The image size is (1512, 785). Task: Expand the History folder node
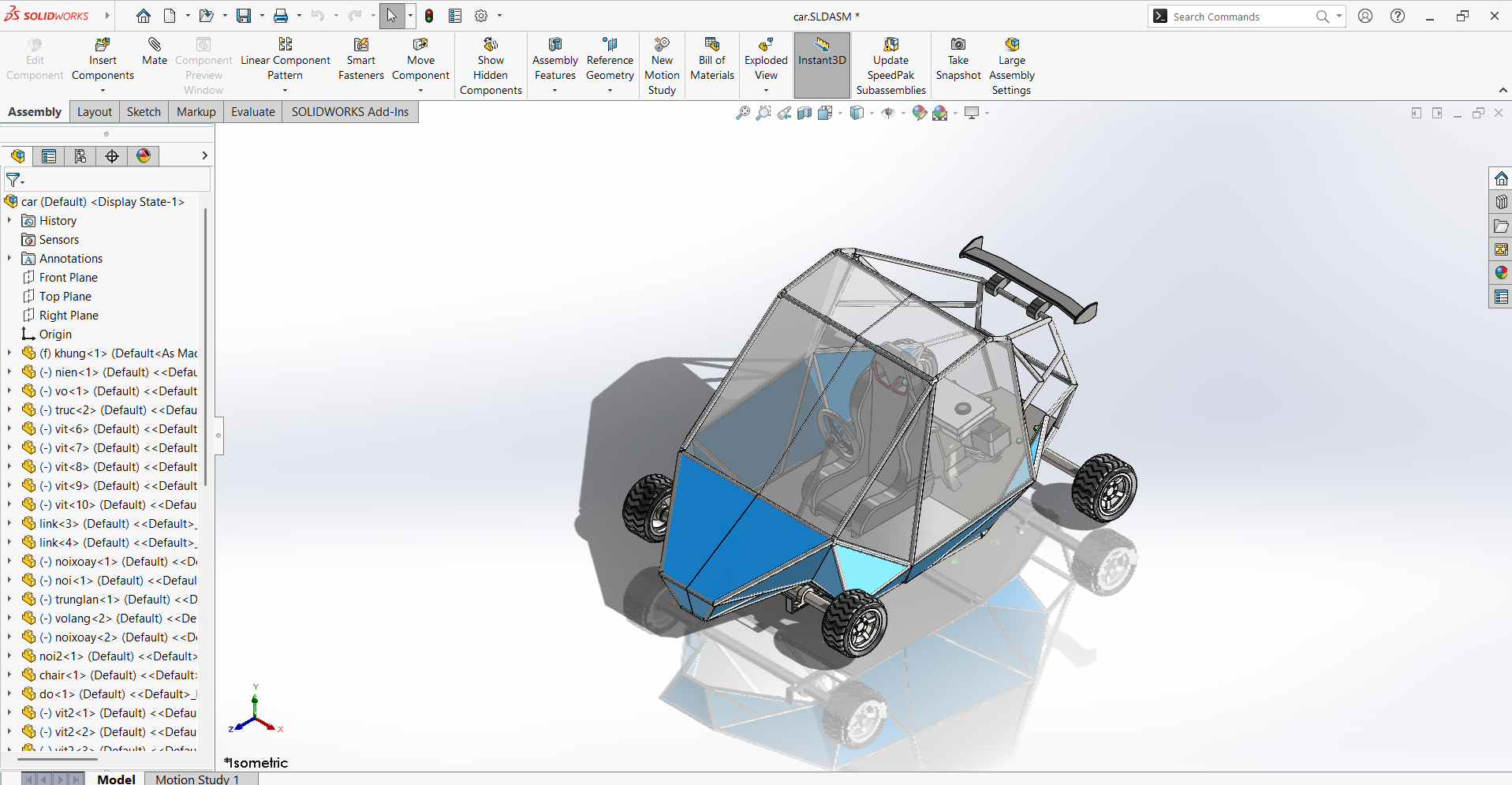point(9,221)
